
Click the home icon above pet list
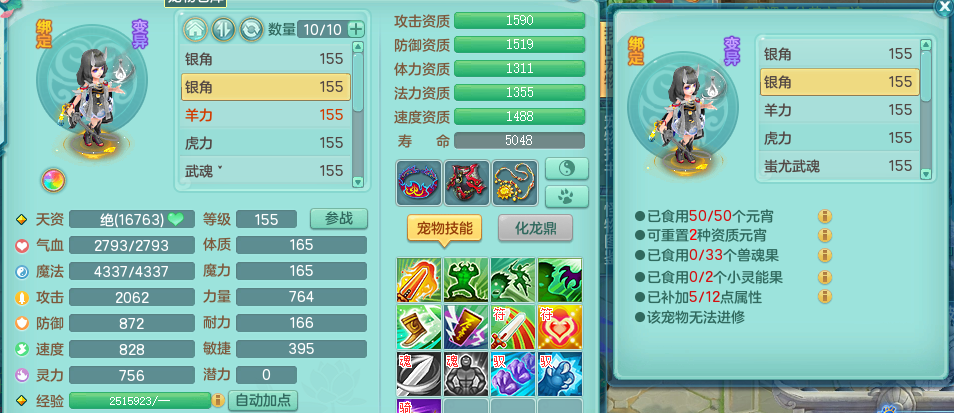click(x=193, y=29)
